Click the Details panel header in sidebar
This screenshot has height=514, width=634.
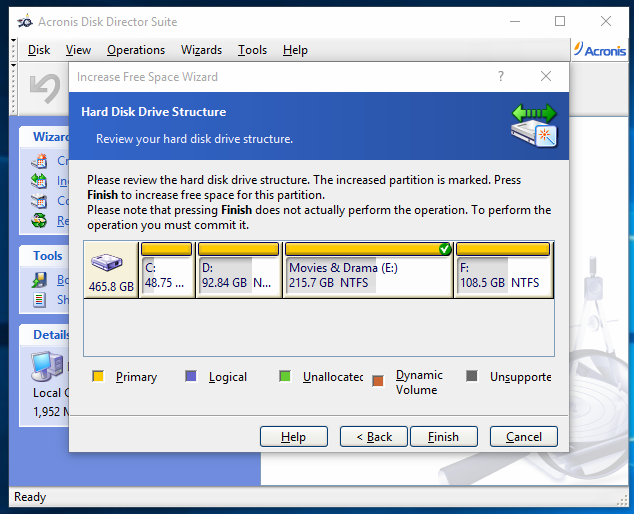[44, 334]
